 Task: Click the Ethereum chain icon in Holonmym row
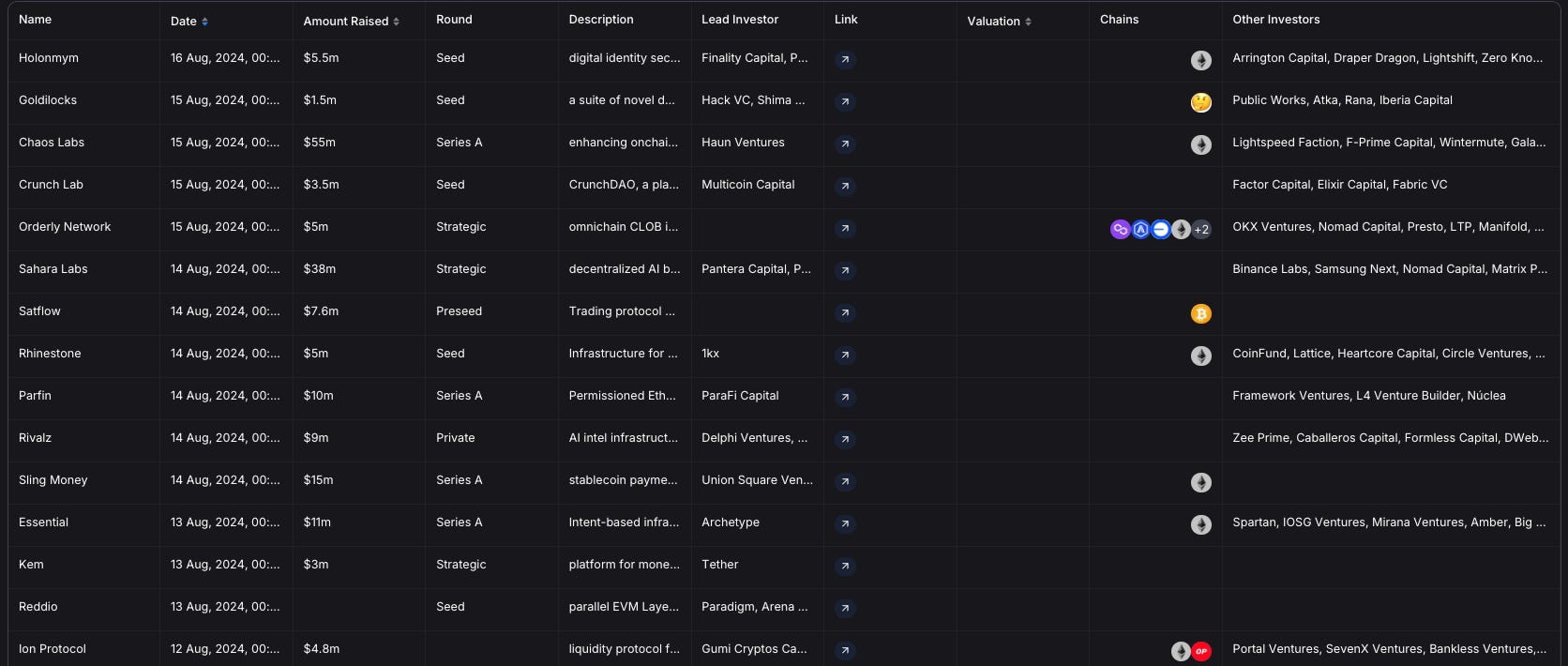point(1201,60)
